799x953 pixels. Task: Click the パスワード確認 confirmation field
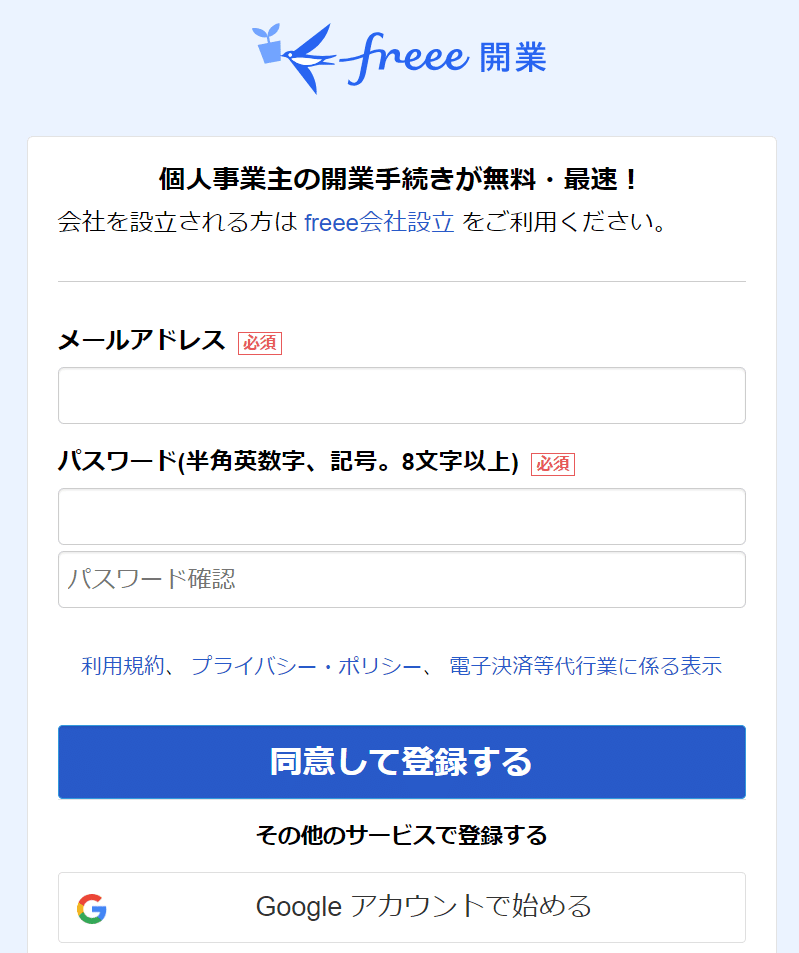[x=401, y=579]
